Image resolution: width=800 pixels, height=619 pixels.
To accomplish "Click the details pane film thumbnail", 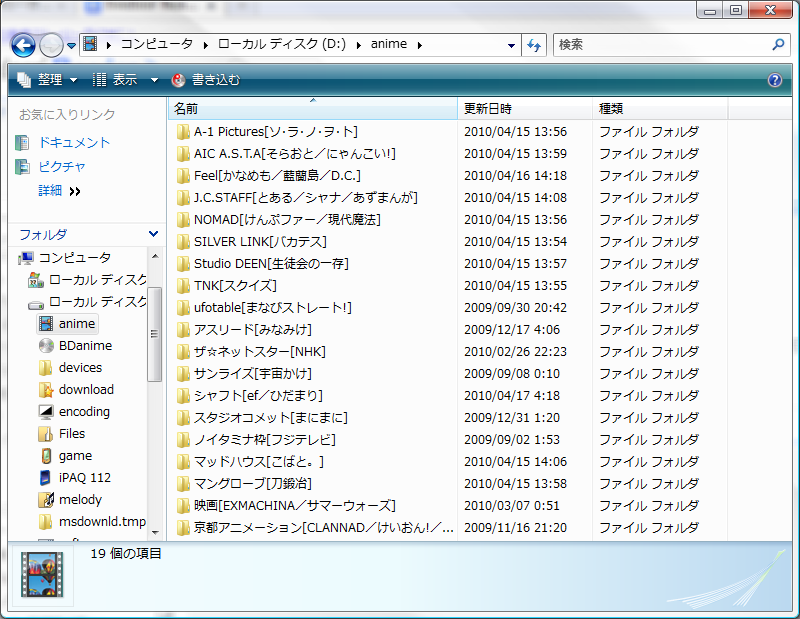I will [x=42, y=574].
